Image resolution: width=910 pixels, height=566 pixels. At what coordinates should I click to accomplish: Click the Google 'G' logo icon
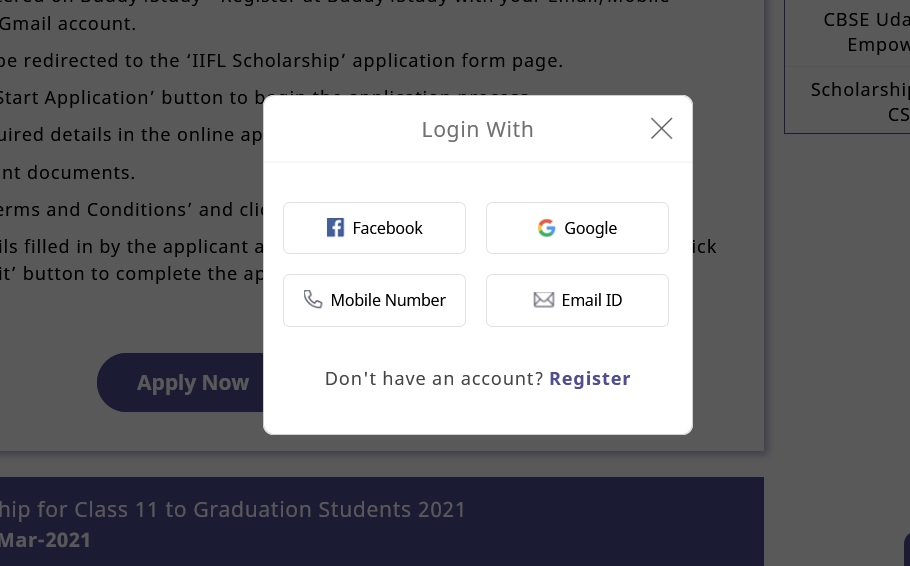[546, 228]
